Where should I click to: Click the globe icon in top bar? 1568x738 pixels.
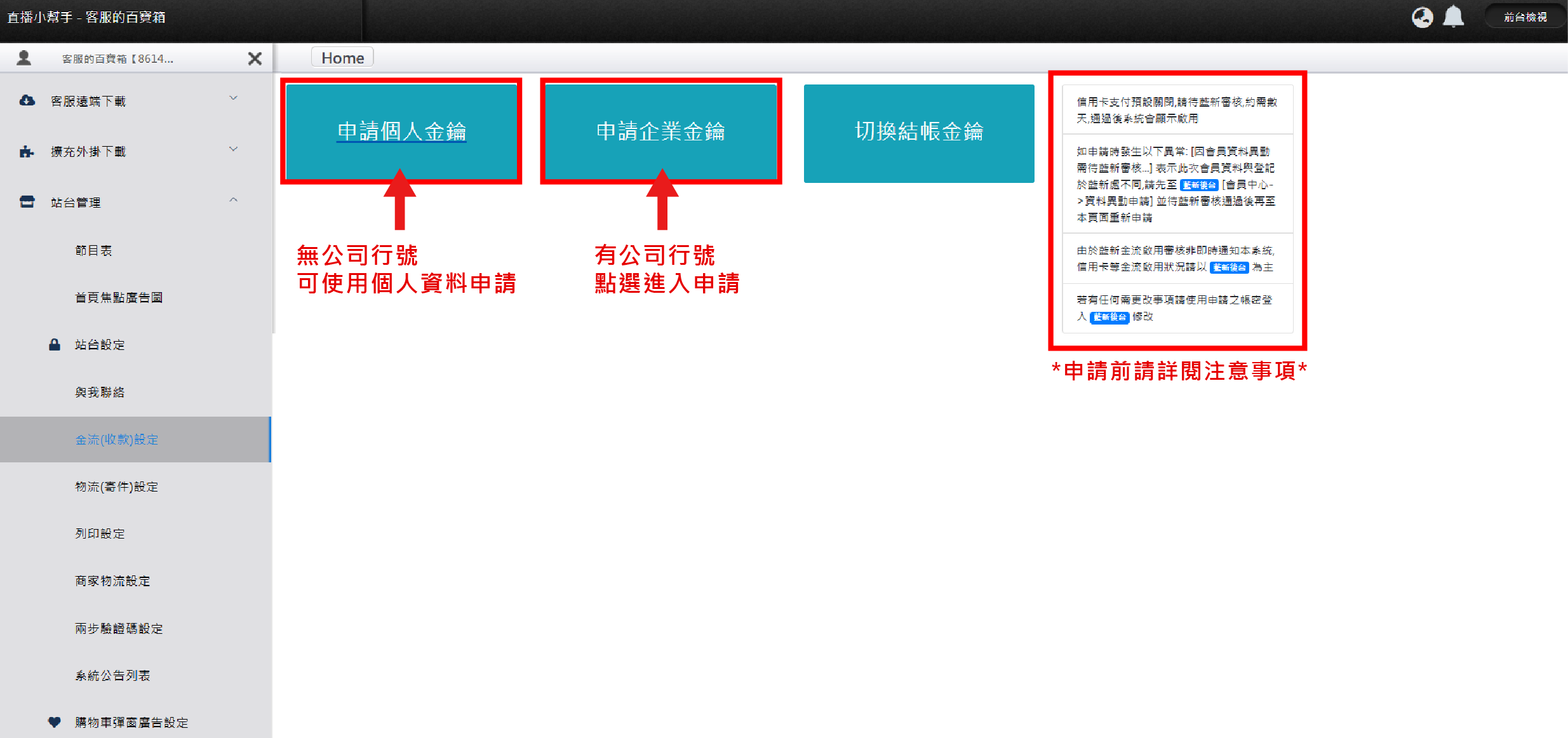tap(1422, 17)
